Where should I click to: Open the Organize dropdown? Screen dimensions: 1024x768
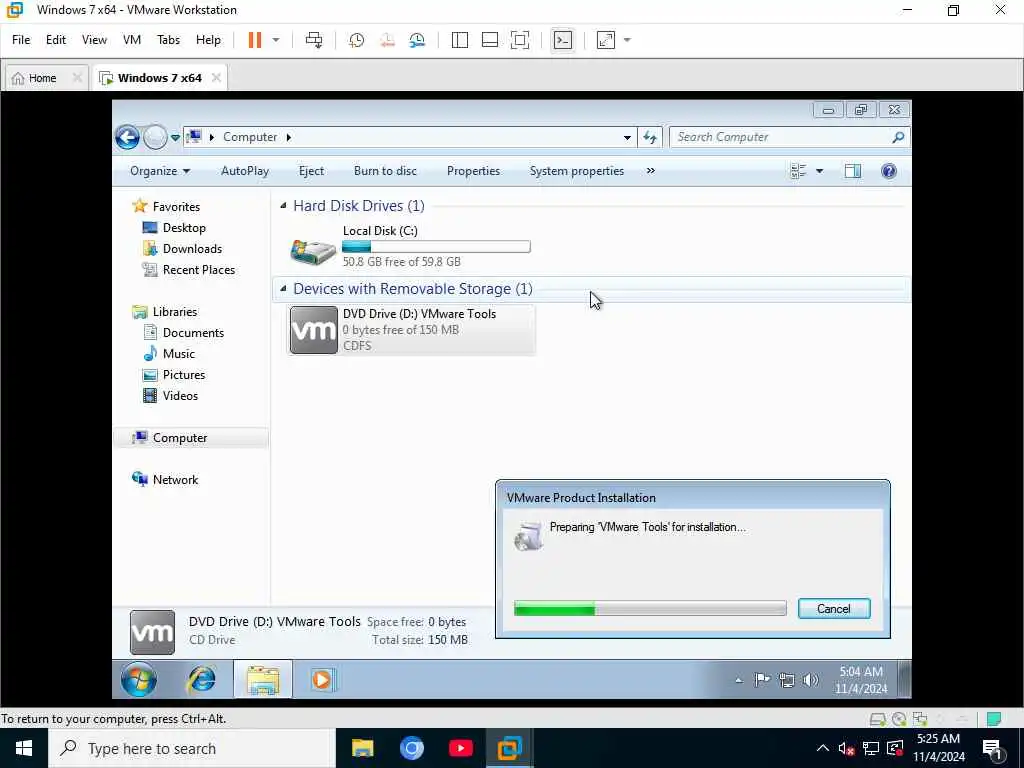coord(160,171)
